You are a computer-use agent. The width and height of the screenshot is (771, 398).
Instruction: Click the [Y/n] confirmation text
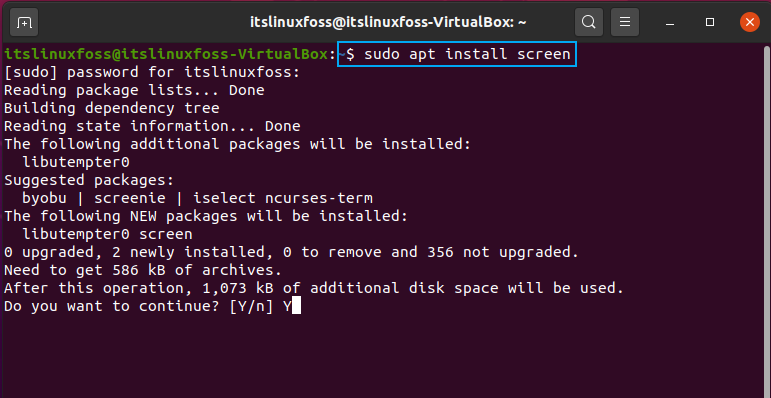[251, 306]
